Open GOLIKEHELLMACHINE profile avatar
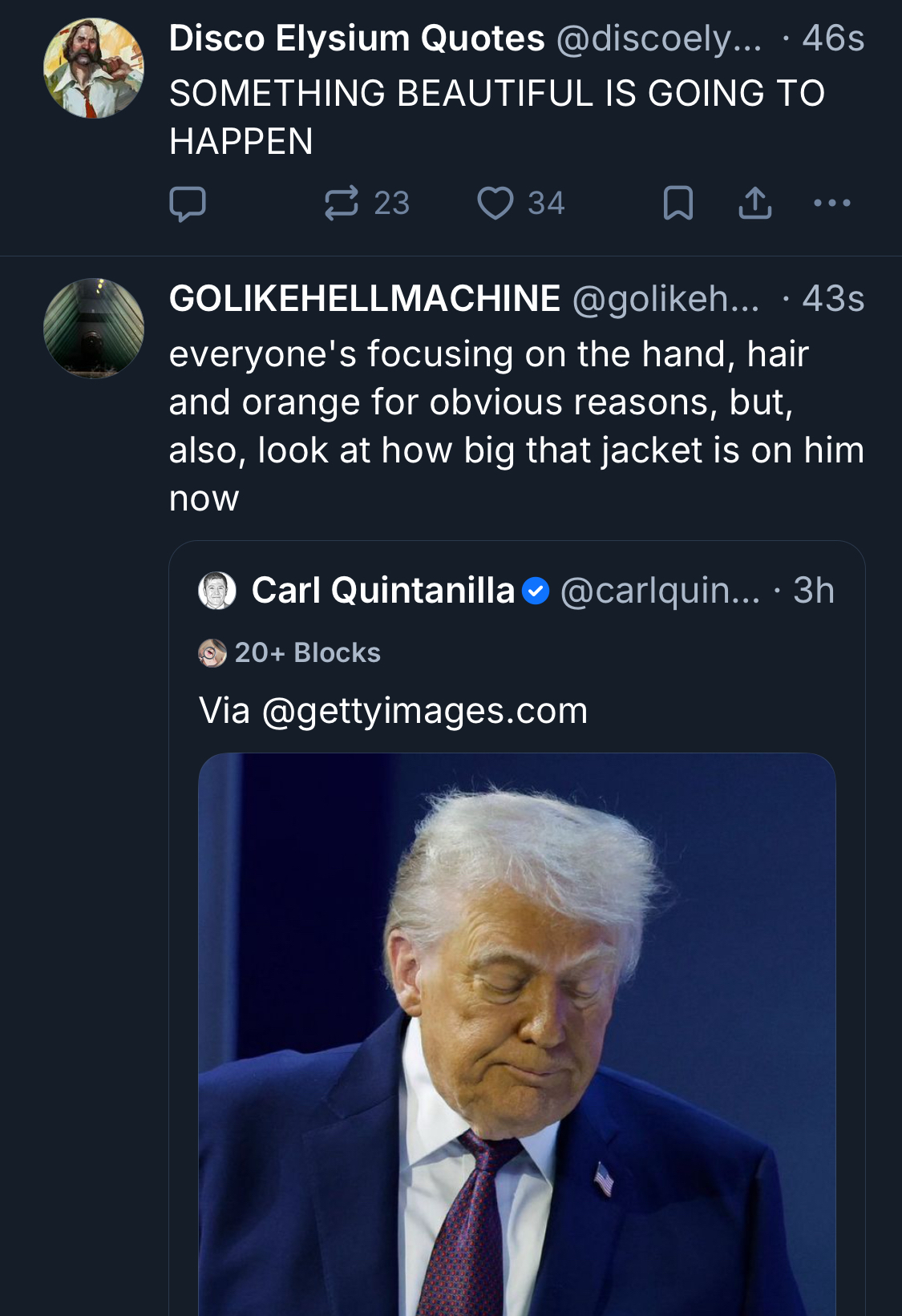 pos(94,329)
